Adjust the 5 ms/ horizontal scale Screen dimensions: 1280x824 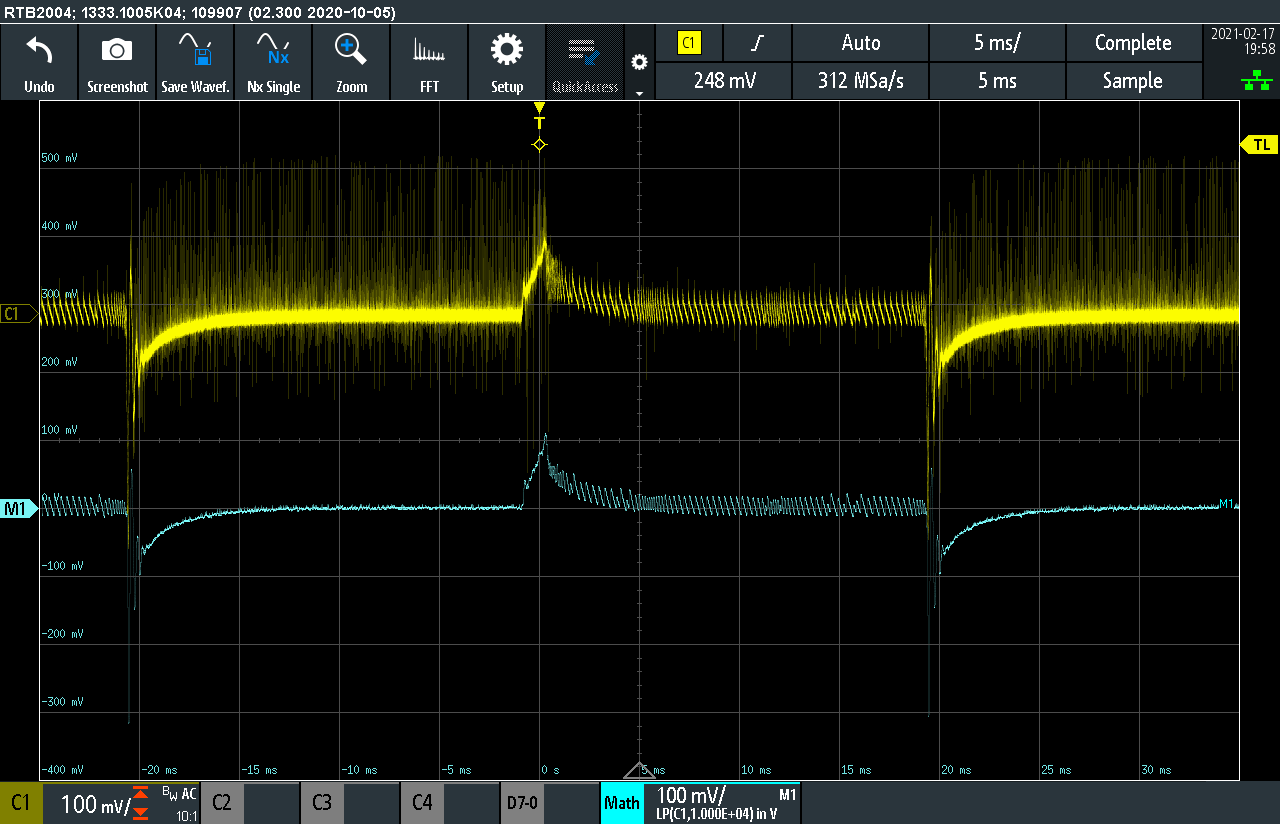(998, 43)
